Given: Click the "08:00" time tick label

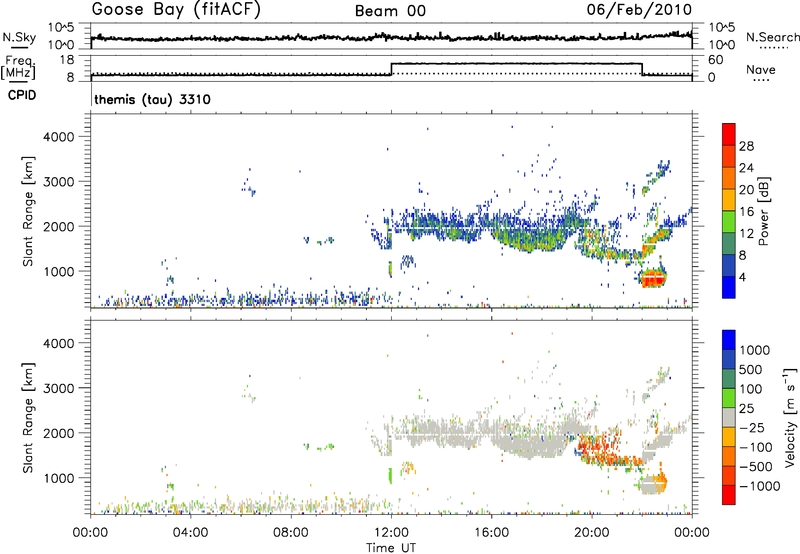Looking at the screenshot, I should pos(290,533).
